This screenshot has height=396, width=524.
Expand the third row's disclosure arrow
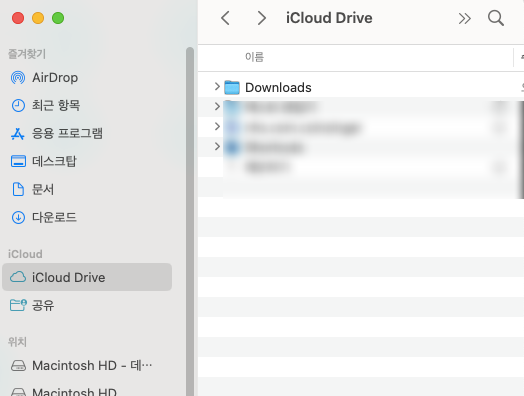(x=217, y=126)
